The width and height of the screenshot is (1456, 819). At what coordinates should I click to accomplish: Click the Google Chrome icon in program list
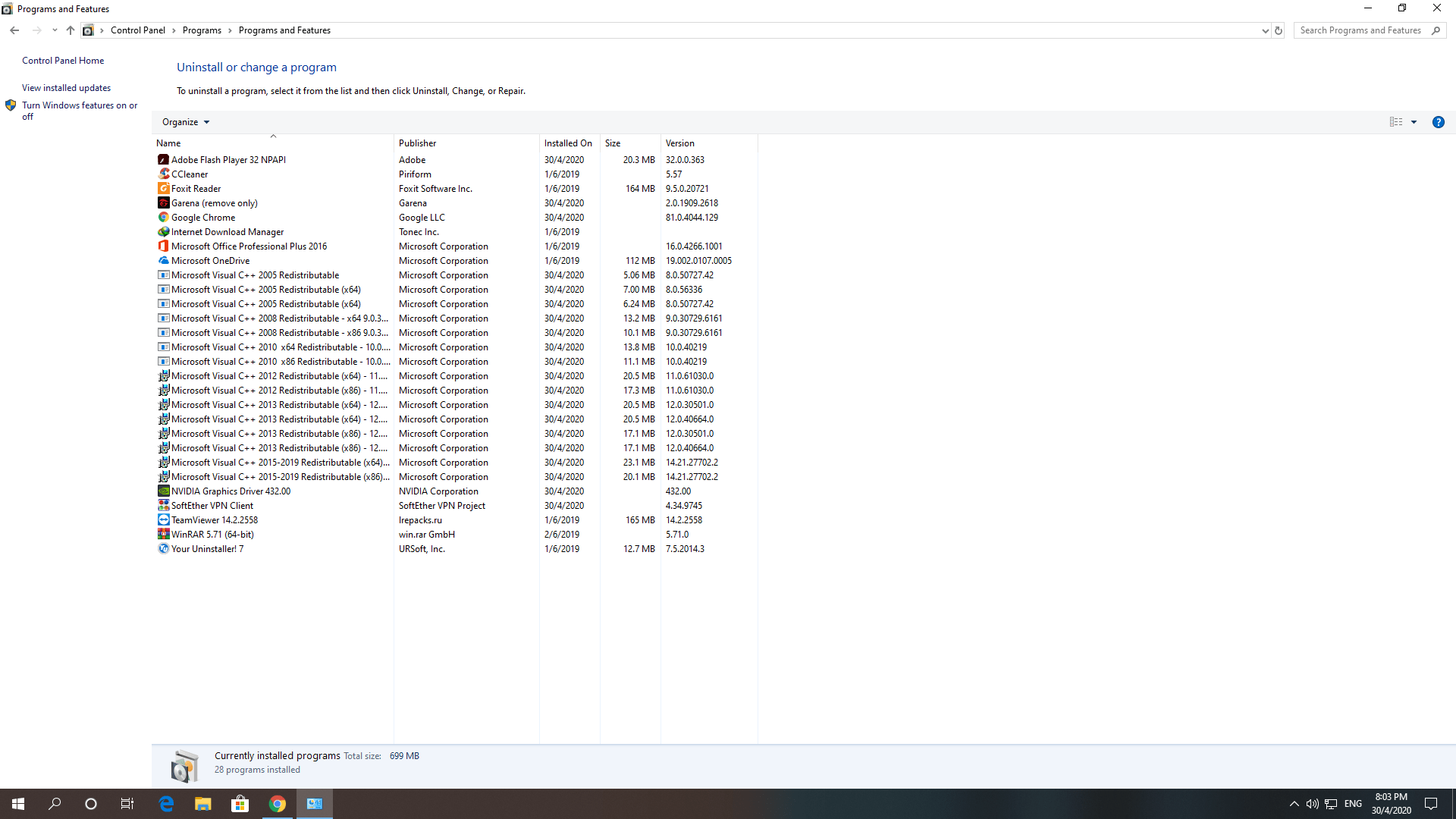click(x=163, y=218)
